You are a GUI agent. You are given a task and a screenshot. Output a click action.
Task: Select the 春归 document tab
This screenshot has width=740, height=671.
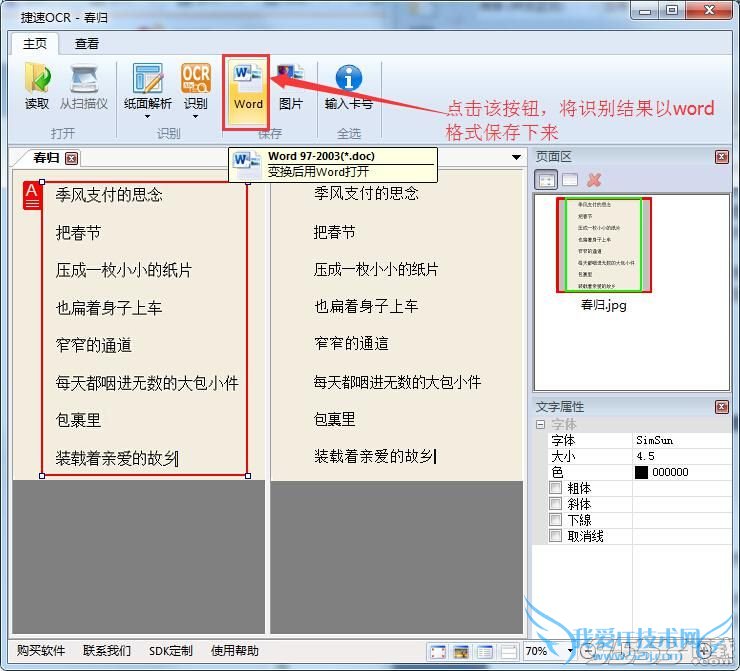pyautogui.click(x=46, y=158)
